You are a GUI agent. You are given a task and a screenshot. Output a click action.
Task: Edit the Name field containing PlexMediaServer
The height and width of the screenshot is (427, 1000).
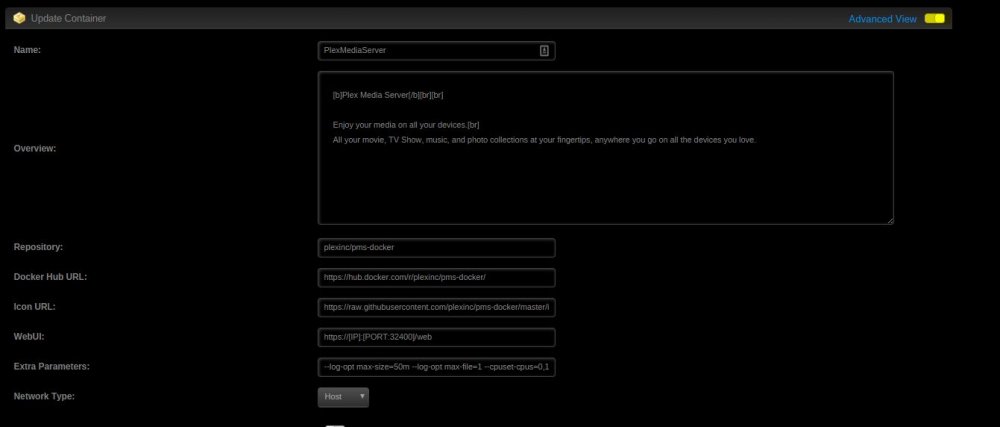pyautogui.click(x=436, y=51)
